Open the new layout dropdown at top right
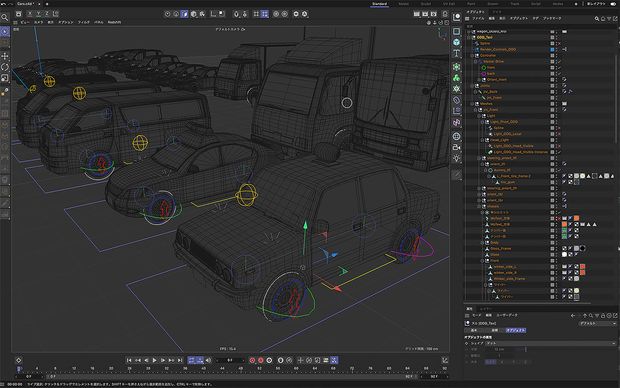 (596, 4)
